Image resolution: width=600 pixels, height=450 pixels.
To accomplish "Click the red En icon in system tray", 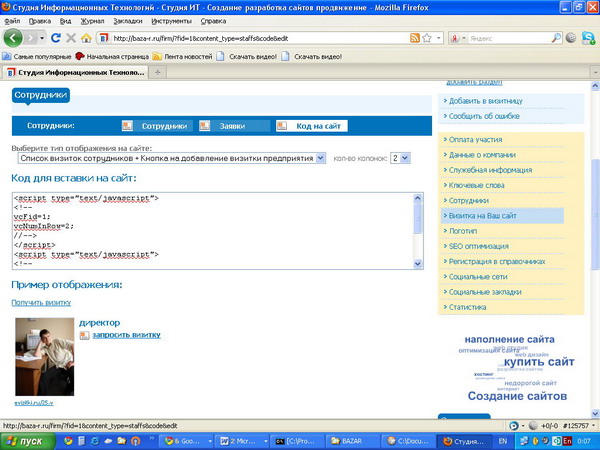I will [x=567, y=441].
